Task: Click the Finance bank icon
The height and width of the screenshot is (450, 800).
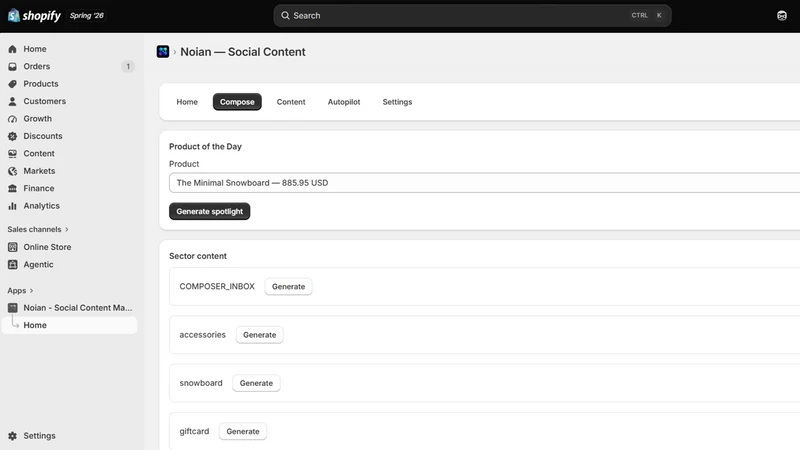Action: click(x=12, y=188)
